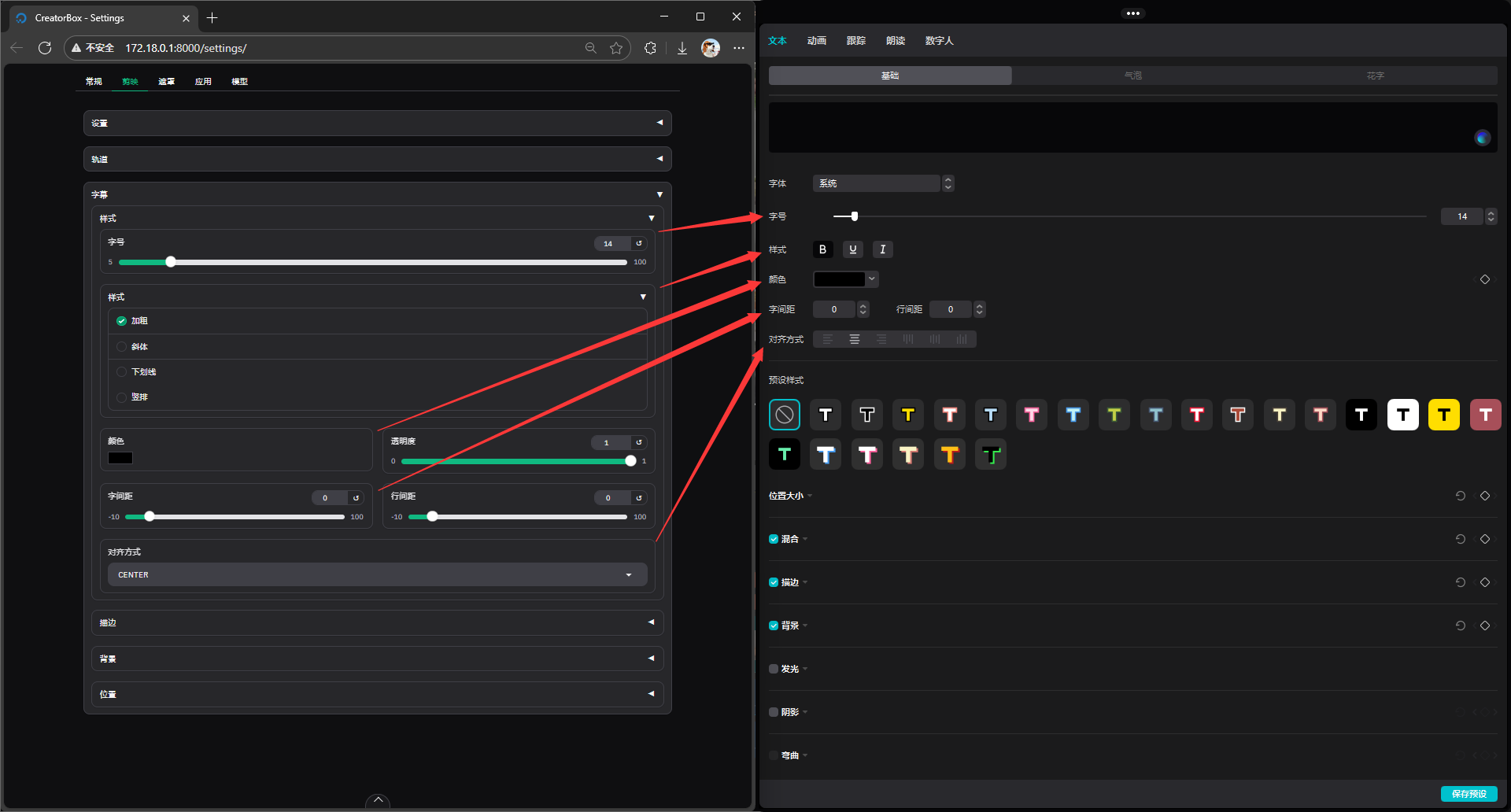
Task: Open the three-dots menu atop right panel
Action: tap(1133, 13)
